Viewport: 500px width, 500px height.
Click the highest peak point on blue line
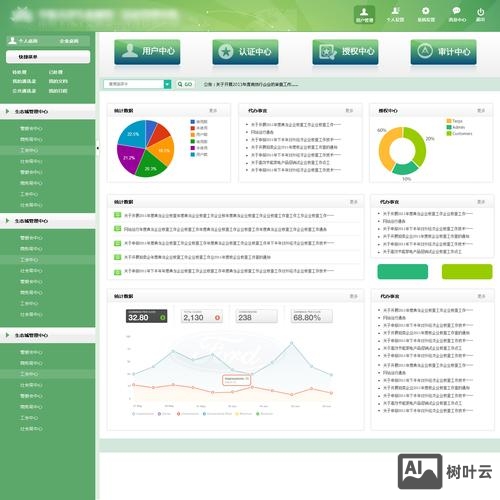point(292,343)
